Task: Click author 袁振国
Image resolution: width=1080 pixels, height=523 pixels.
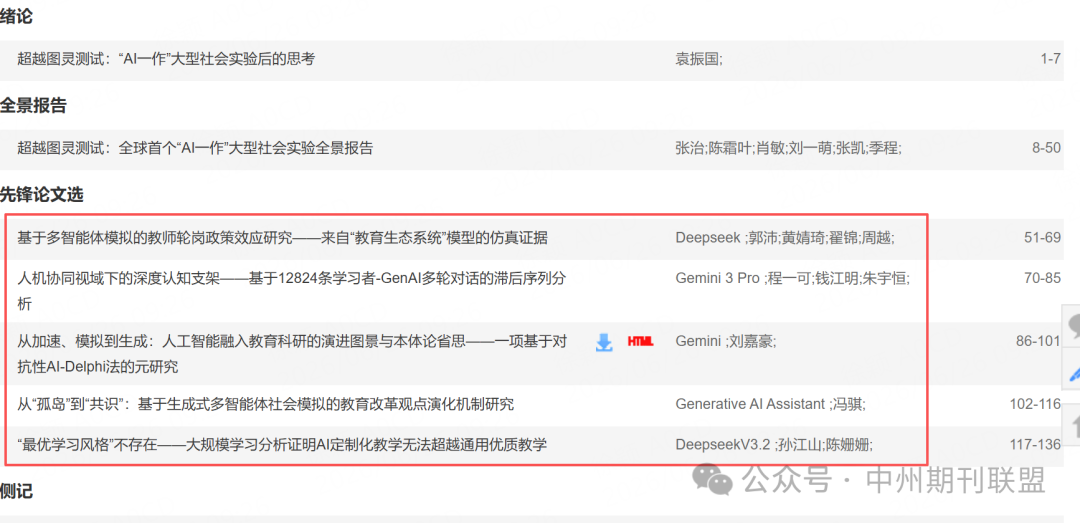Action: (x=698, y=59)
